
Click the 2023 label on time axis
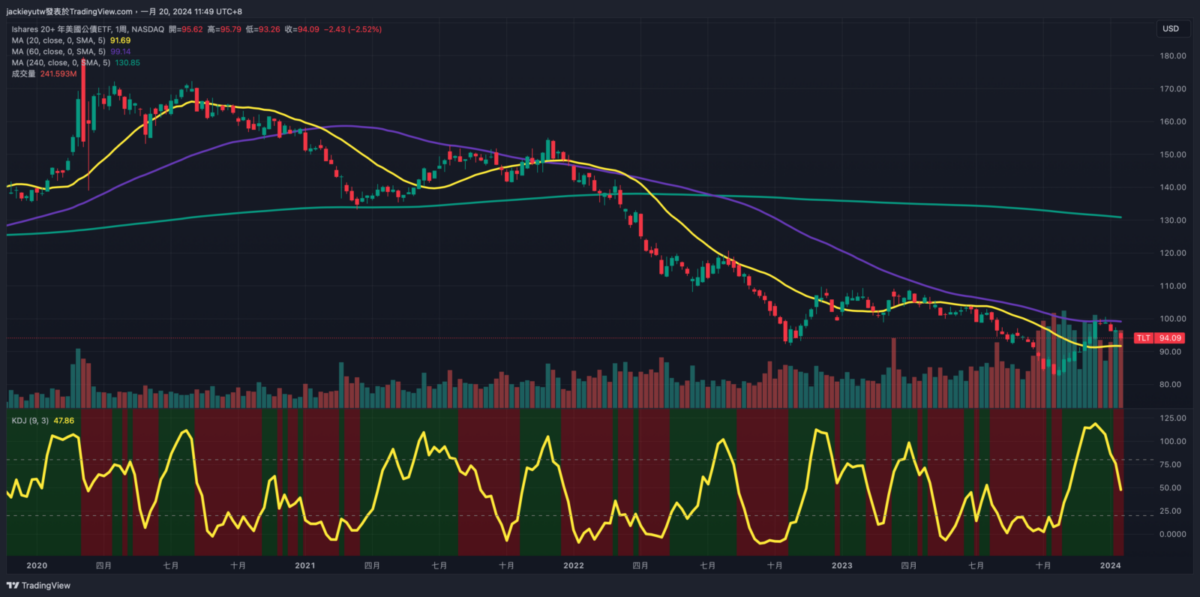[x=842, y=565]
